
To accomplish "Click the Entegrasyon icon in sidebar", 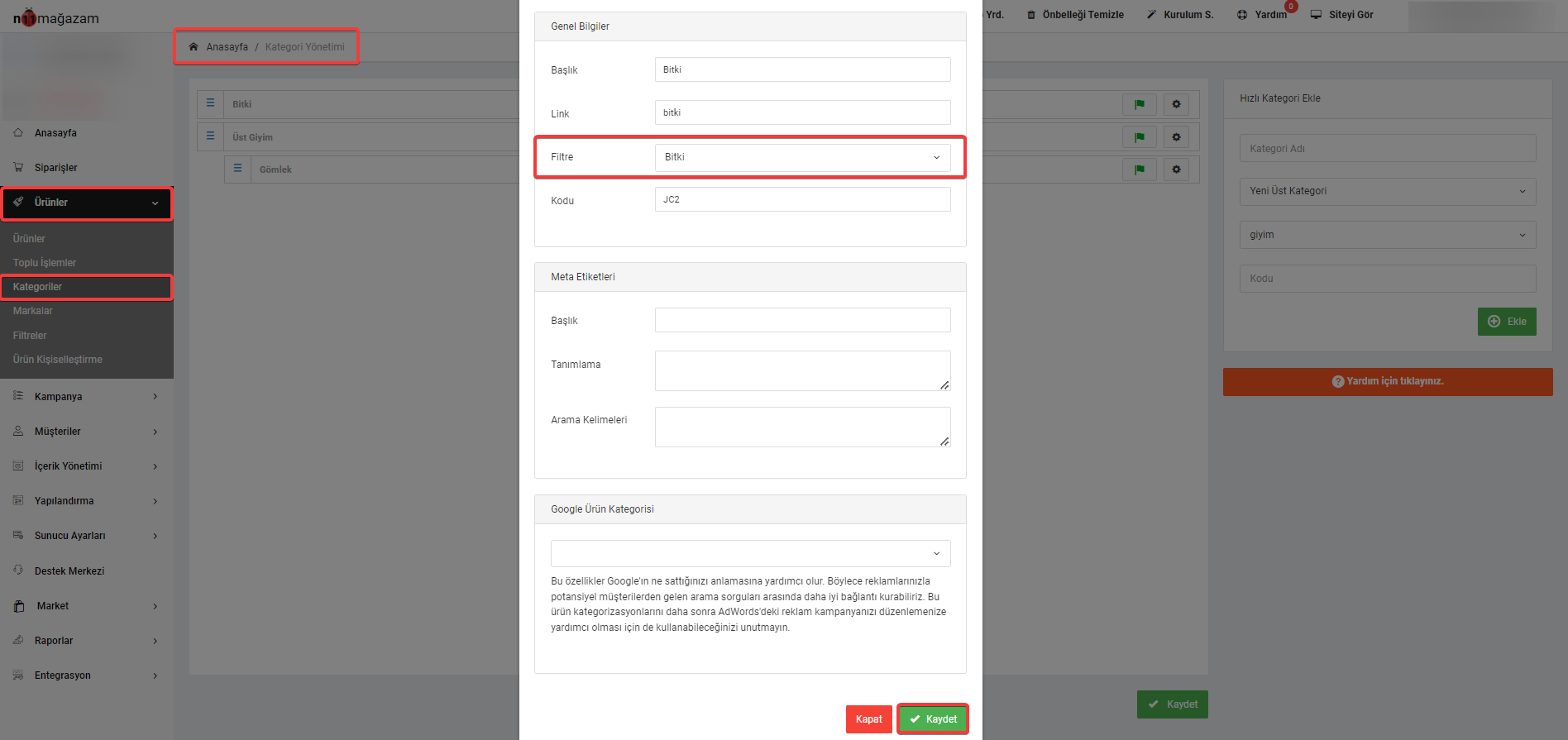I will pyautogui.click(x=18, y=675).
